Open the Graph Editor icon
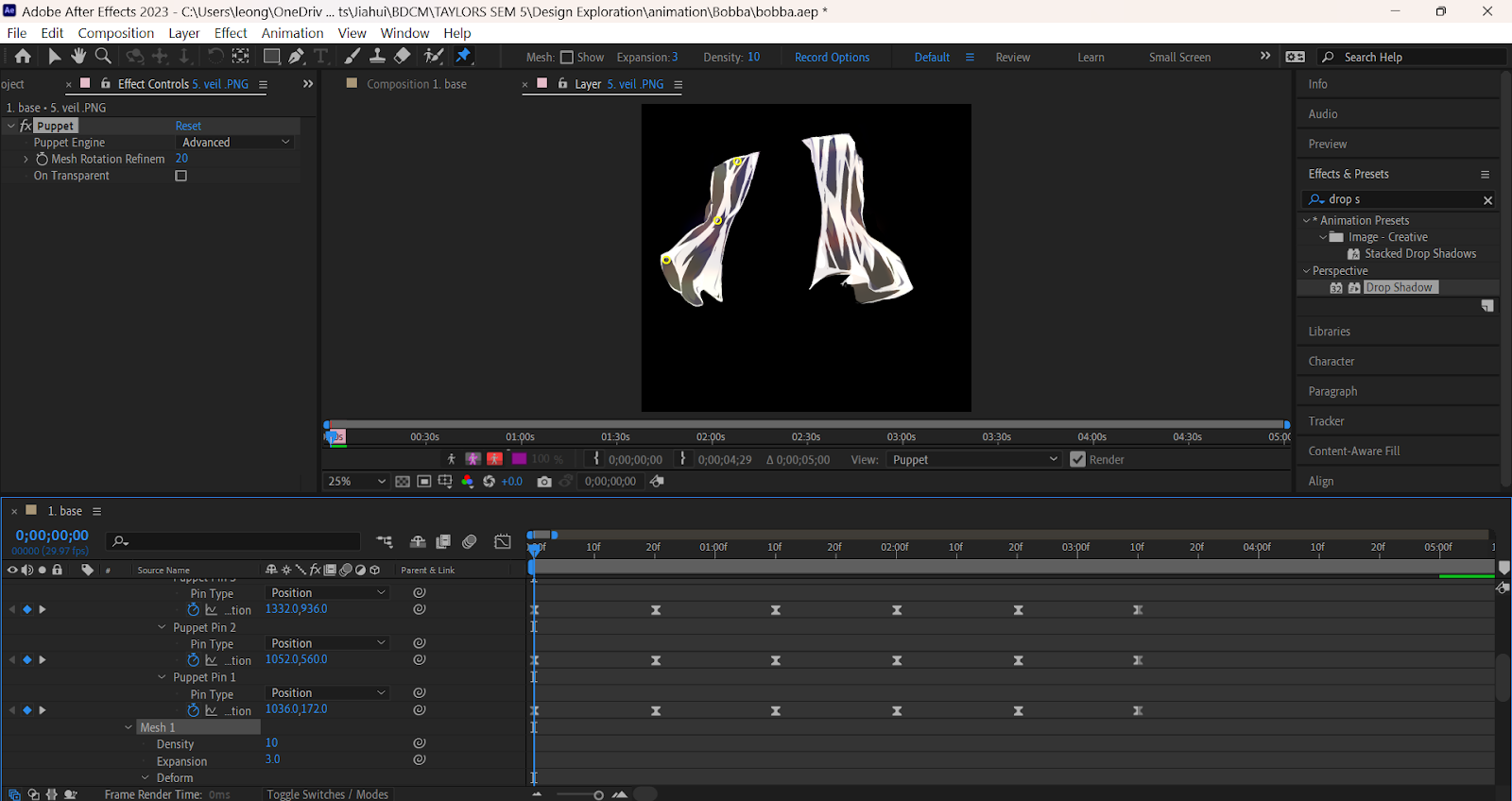The width and height of the screenshot is (1512, 801). pos(503,541)
